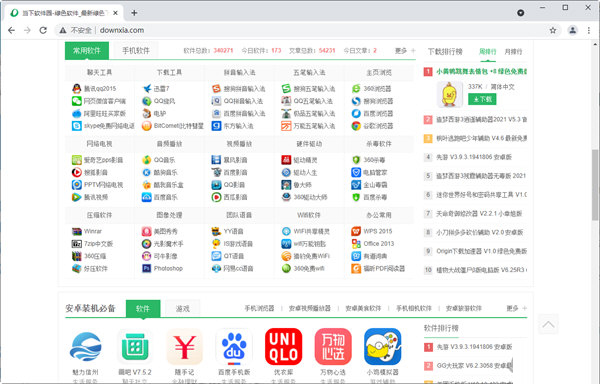Click the 7zip中文版 icon
Screen dimensions: 600x384
[x=77, y=244]
